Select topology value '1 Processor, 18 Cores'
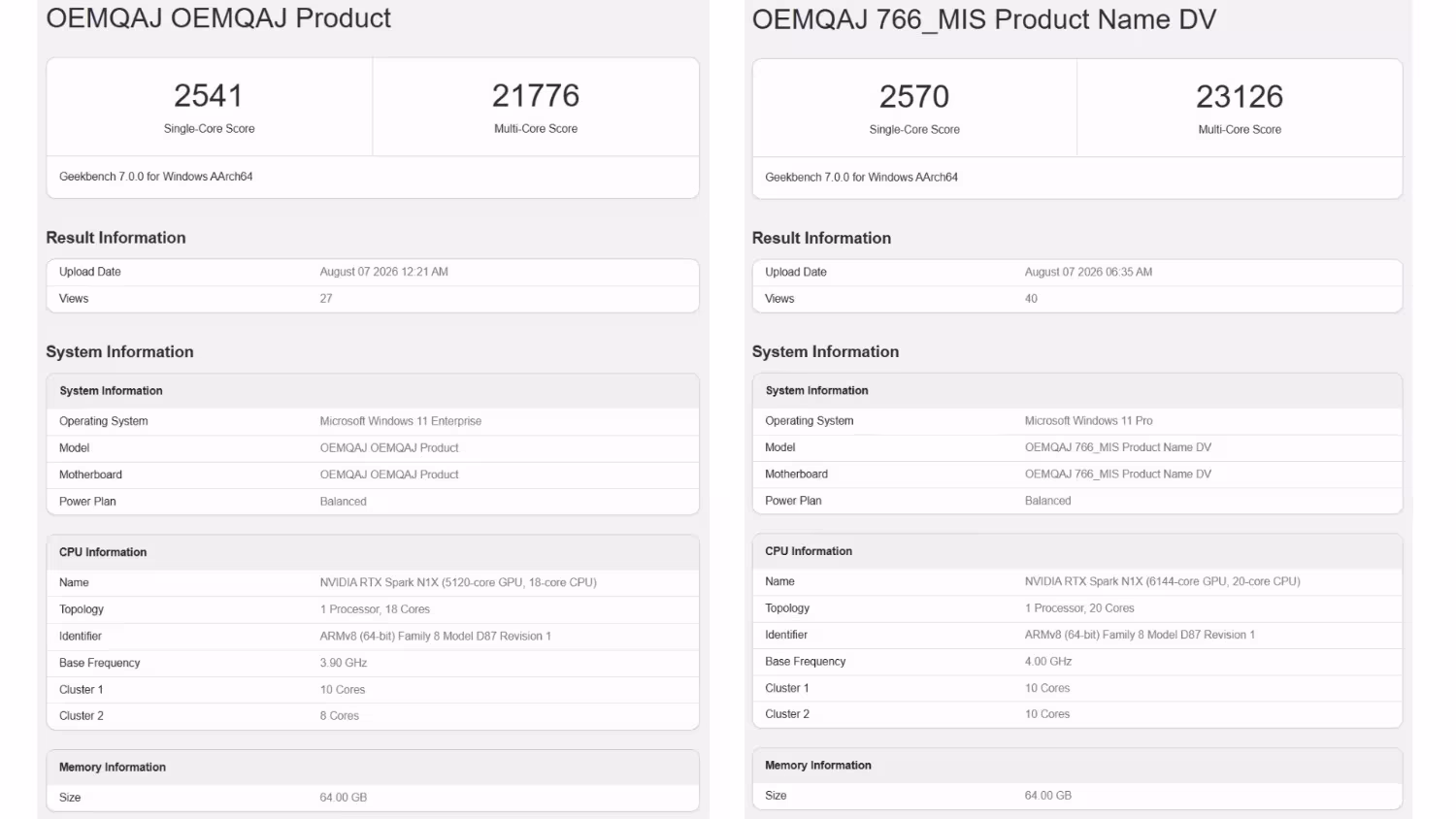Viewport: 1456px width, 819px height. [375, 609]
